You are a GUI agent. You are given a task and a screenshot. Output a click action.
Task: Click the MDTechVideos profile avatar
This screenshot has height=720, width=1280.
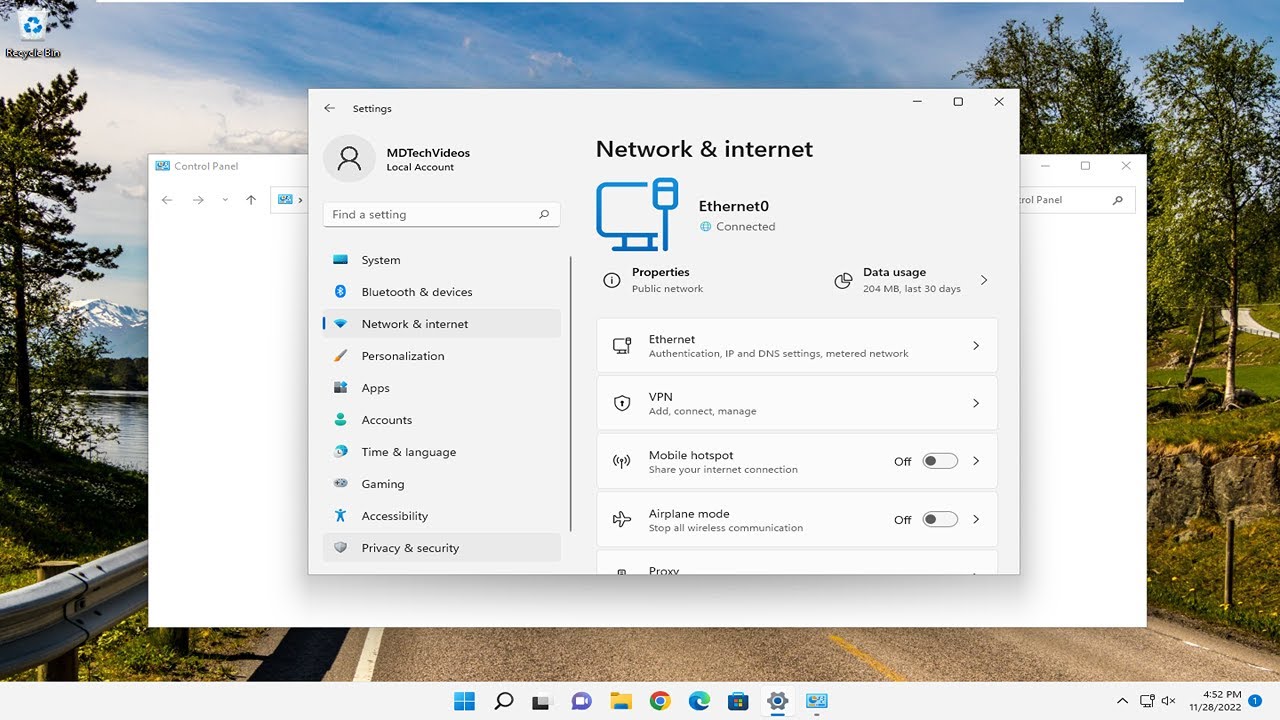click(349, 159)
